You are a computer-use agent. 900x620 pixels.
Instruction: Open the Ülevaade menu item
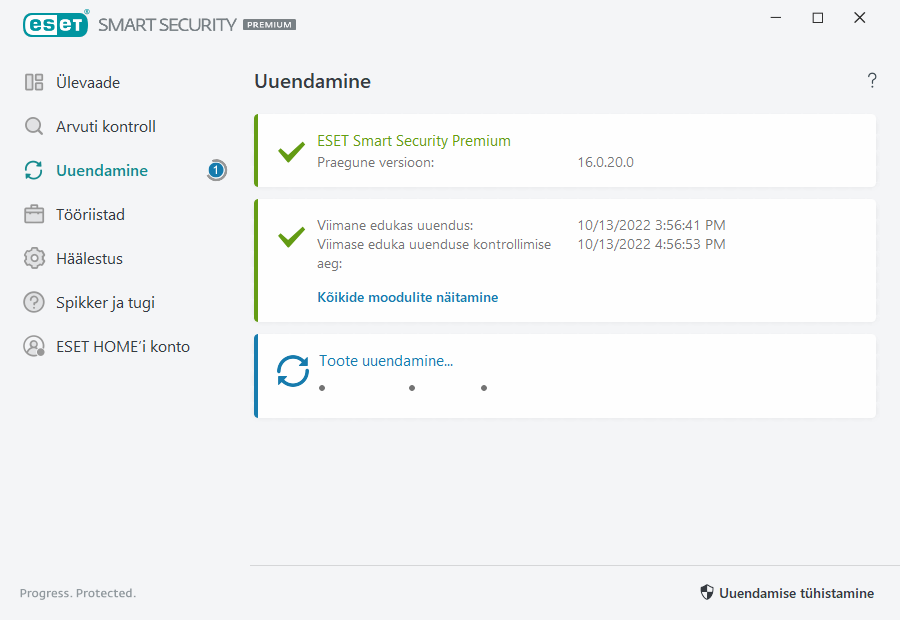(x=88, y=83)
